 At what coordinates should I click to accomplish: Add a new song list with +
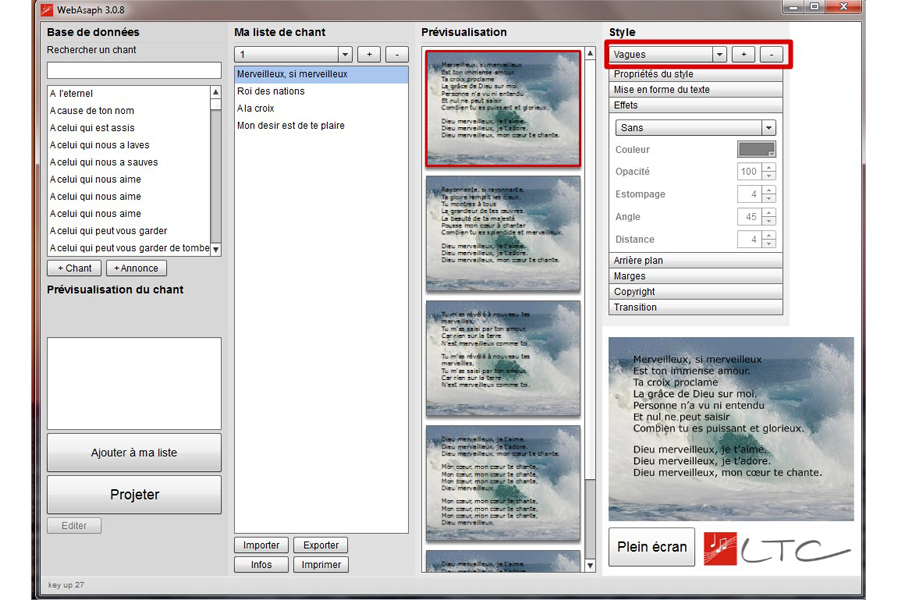point(369,54)
